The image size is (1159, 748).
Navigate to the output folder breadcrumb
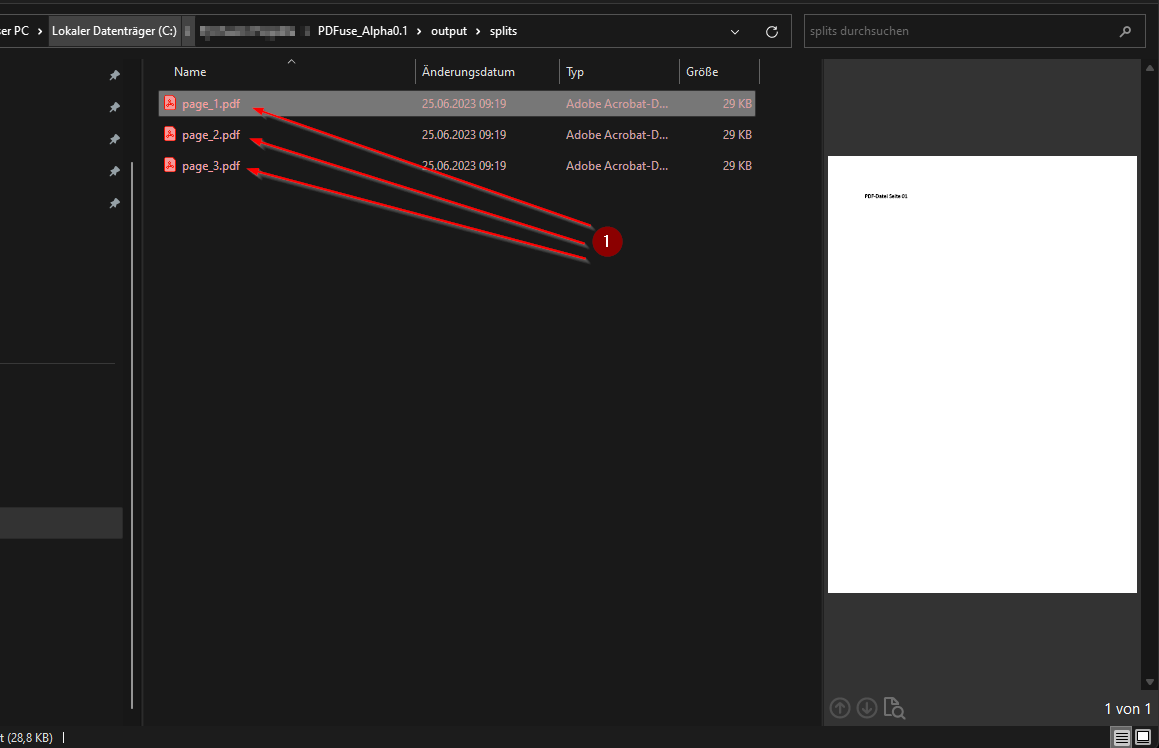[449, 31]
